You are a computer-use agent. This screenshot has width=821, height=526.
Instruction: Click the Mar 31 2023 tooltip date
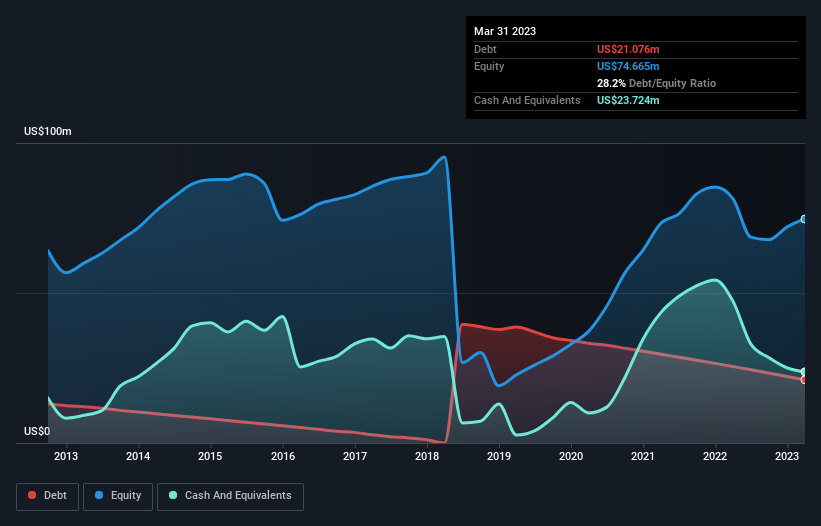point(505,31)
